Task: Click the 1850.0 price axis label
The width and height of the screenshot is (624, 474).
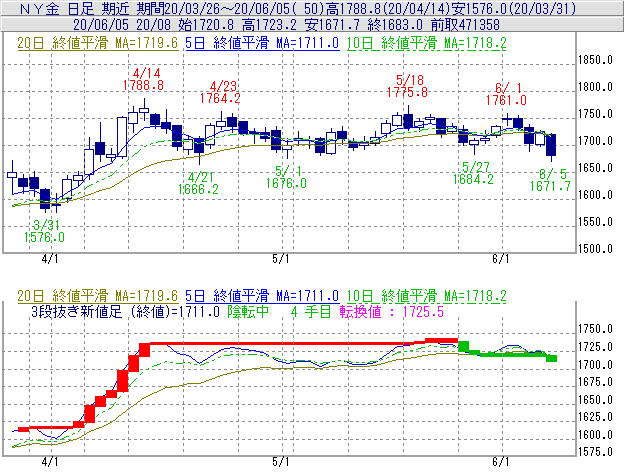Action: coord(595,60)
